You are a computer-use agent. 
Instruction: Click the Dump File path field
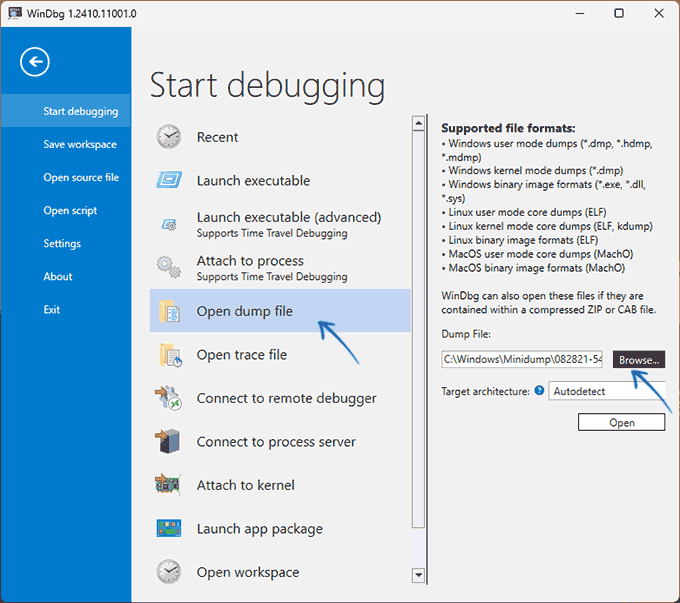coord(522,359)
